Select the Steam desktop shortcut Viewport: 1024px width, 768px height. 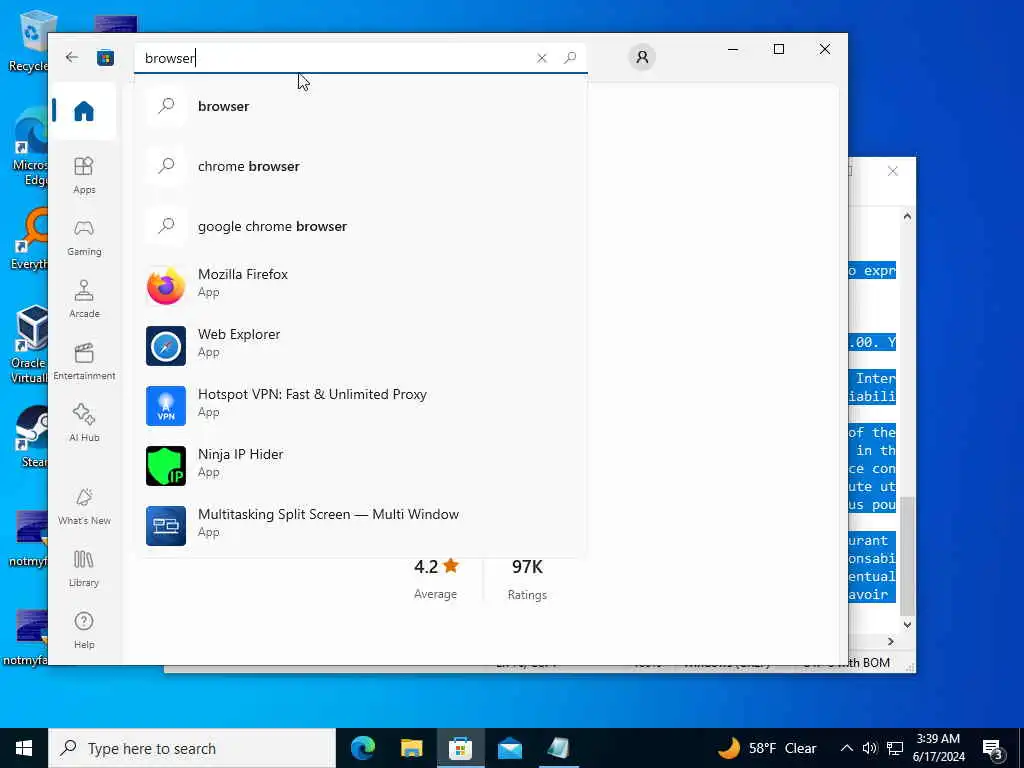pos(31,437)
